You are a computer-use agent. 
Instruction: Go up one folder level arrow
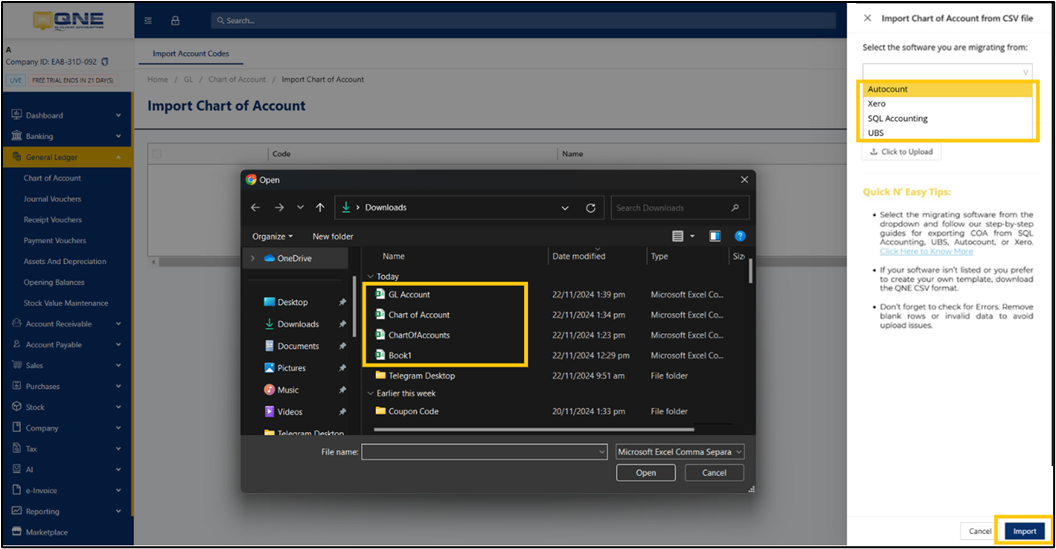(x=320, y=207)
